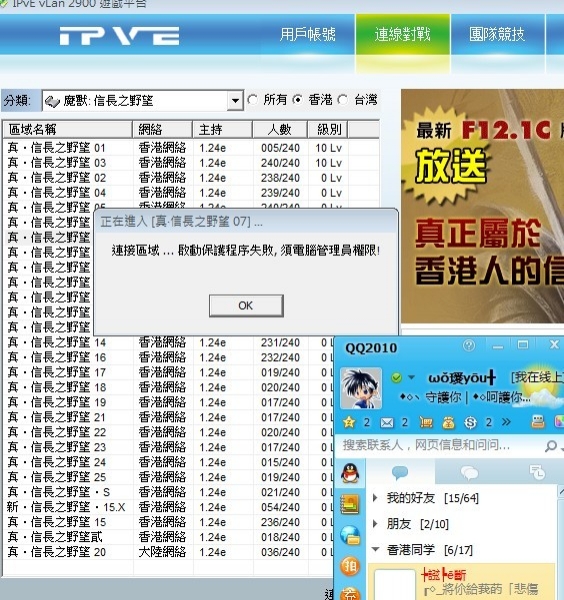Image resolution: width=564 pixels, height=600 pixels.
Task: Open the QQ shopping cart icon
Action: (426, 422)
